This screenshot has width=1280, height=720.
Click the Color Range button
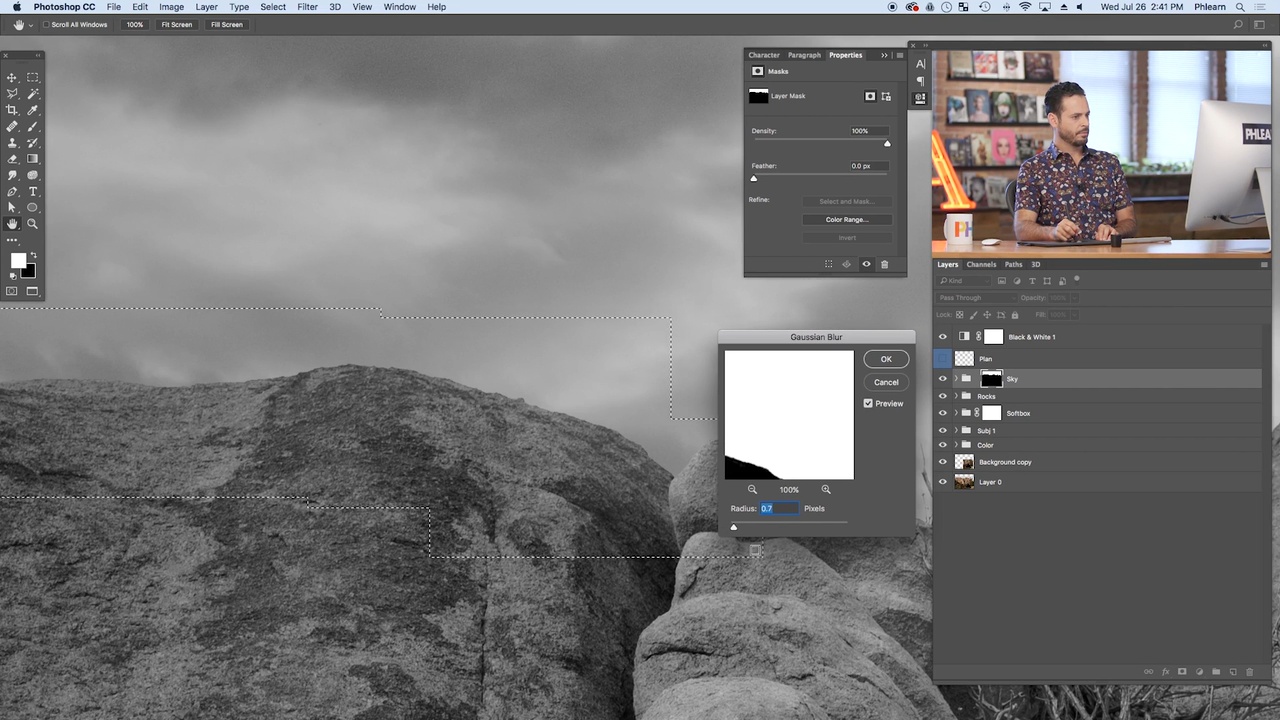coord(847,219)
